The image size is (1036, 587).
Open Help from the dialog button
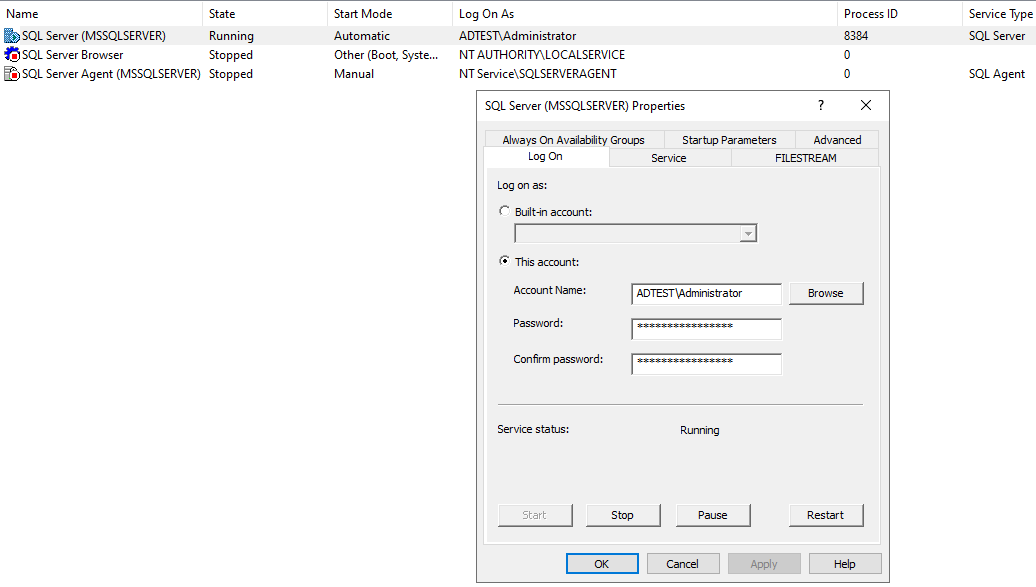pyautogui.click(x=845, y=564)
